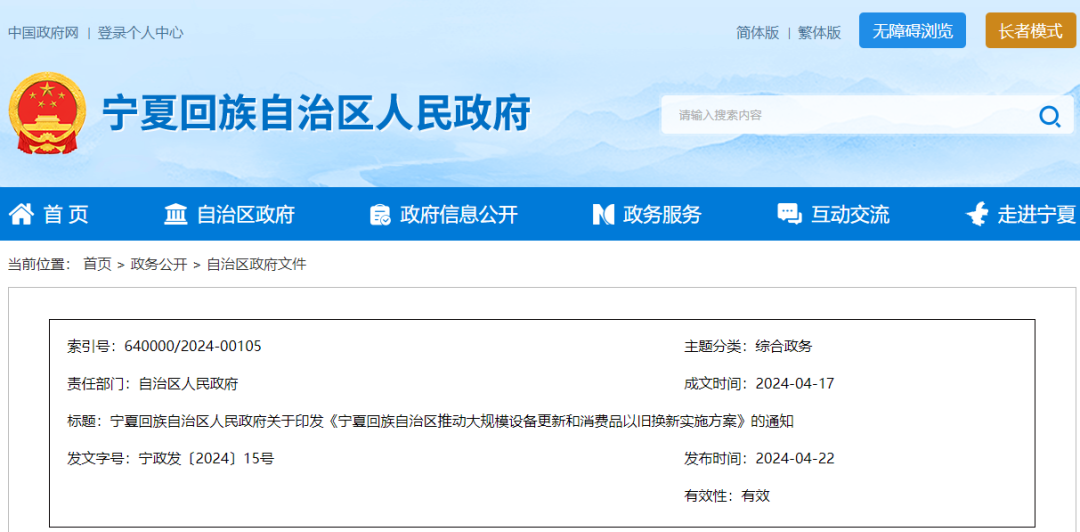
Task: Open the 互动交流 menu
Action: pos(850,214)
